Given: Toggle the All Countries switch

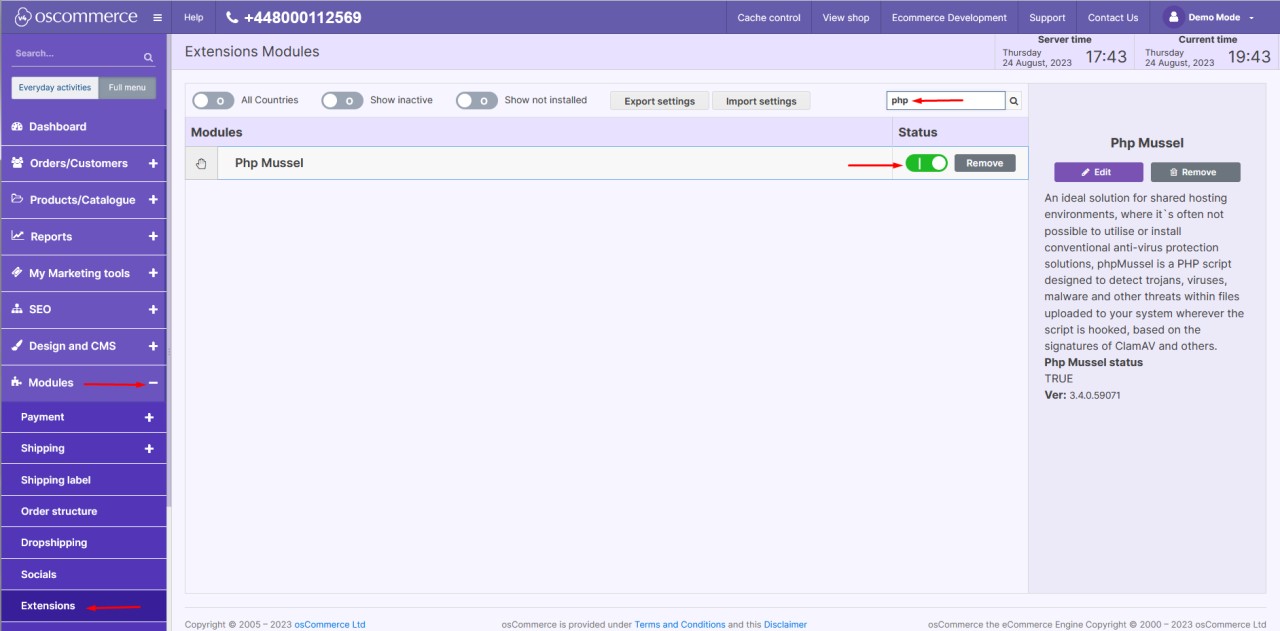Looking at the screenshot, I should tap(213, 100).
